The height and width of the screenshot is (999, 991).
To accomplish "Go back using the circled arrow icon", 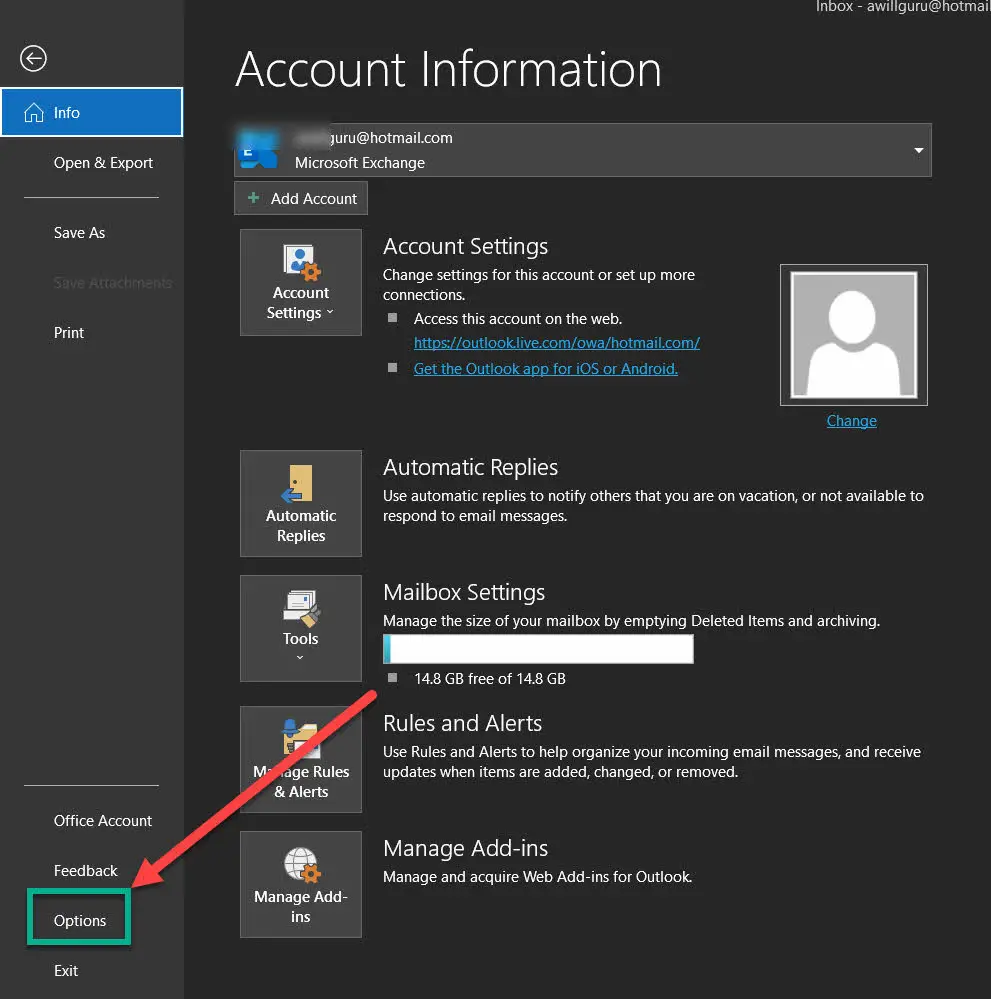I will pos(33,59).
